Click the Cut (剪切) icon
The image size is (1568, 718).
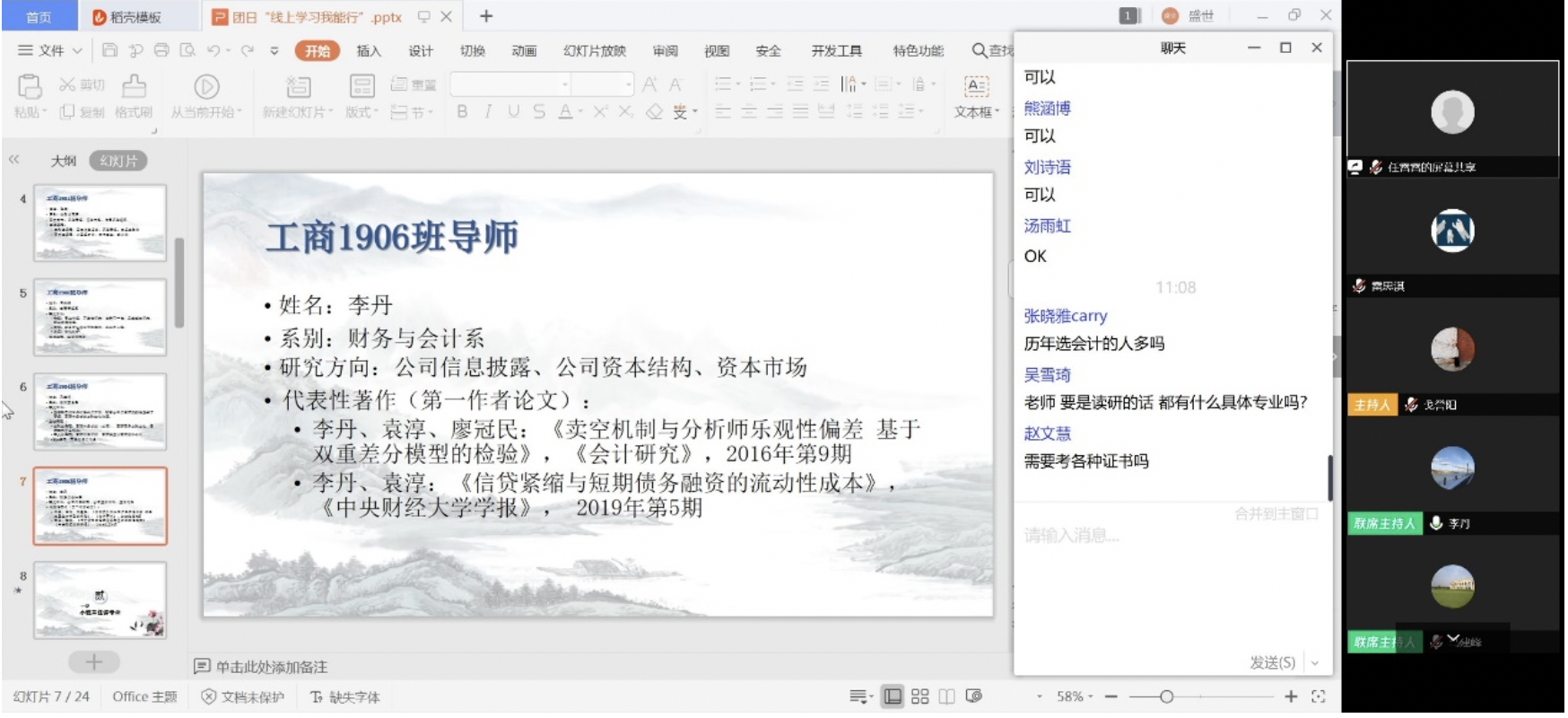(x=68, y=85)
